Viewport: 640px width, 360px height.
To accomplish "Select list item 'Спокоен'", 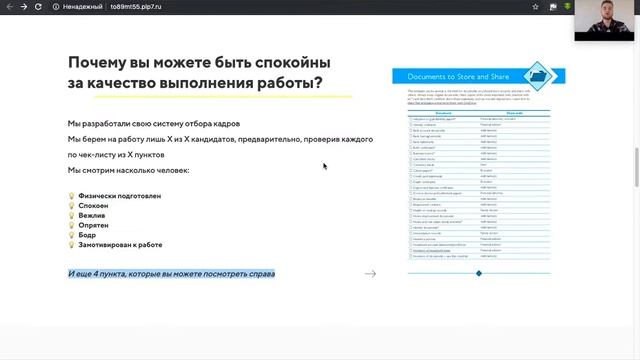I will (x=93, y=206).
